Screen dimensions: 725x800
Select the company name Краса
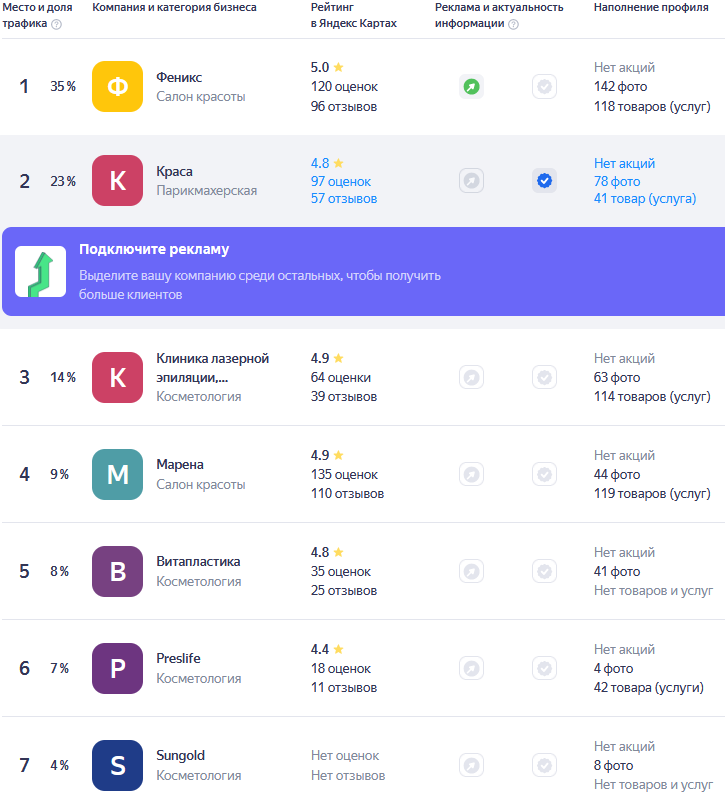174,171
